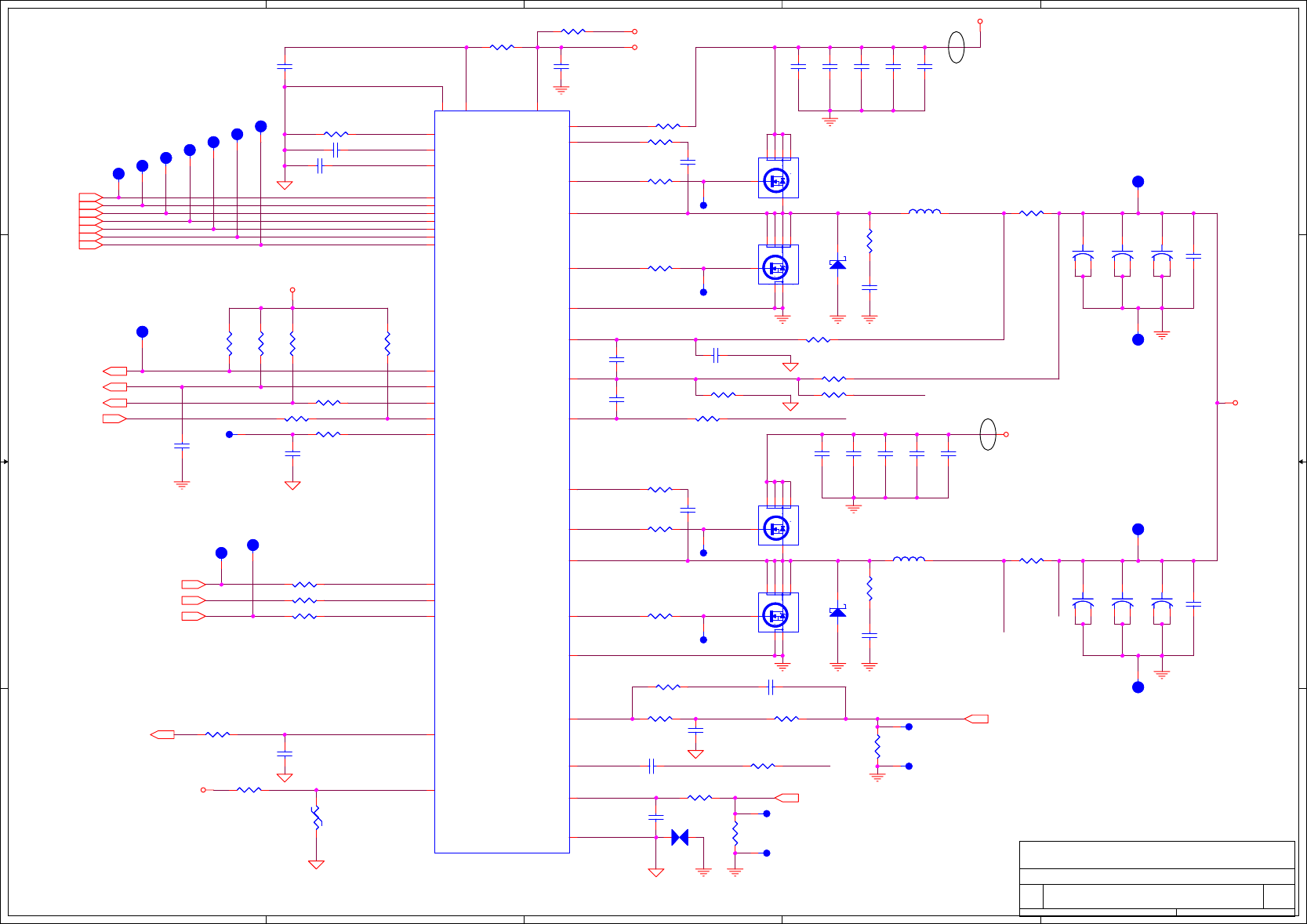Select the thermistor symbol above the bottom-left ground
This screenshot has width=1307, height=924.
(316, 818)
